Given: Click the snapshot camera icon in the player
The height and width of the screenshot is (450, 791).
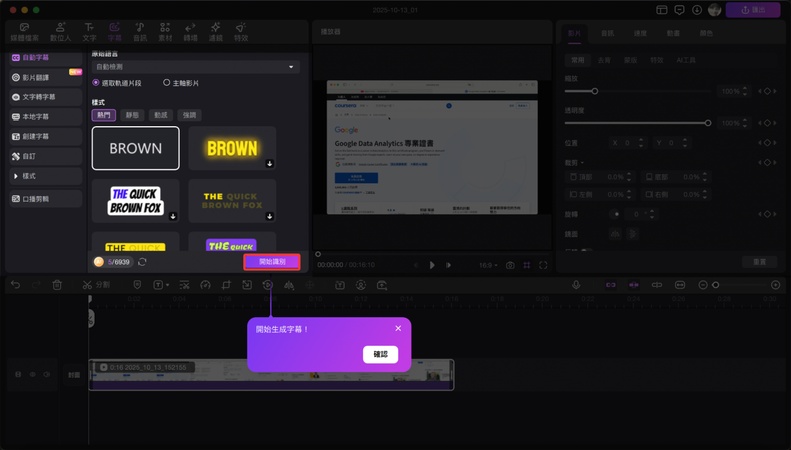Looking at the screenshot, I should coord(510,265).
